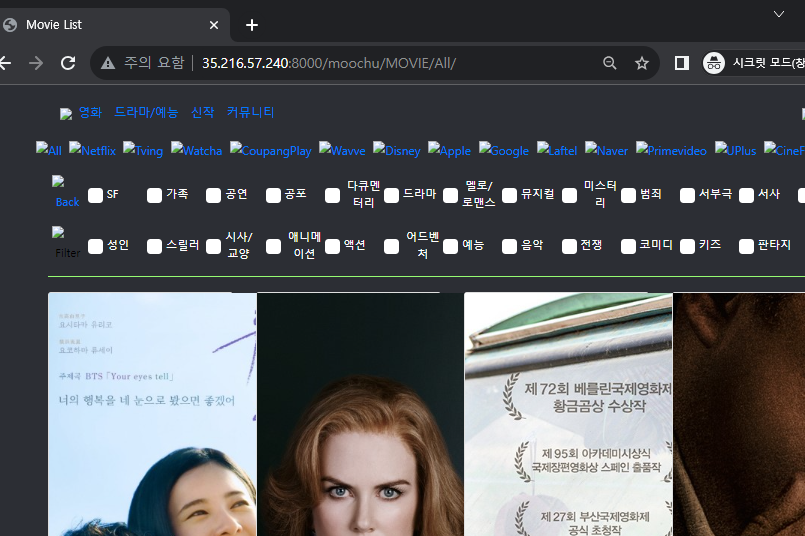
Task: Go back with the browser back arrow
Action: coord(5,63)
